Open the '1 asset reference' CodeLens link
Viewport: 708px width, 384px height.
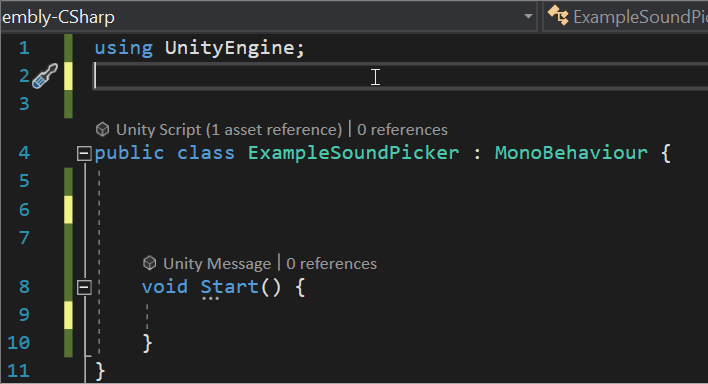[x=274, y=130]
